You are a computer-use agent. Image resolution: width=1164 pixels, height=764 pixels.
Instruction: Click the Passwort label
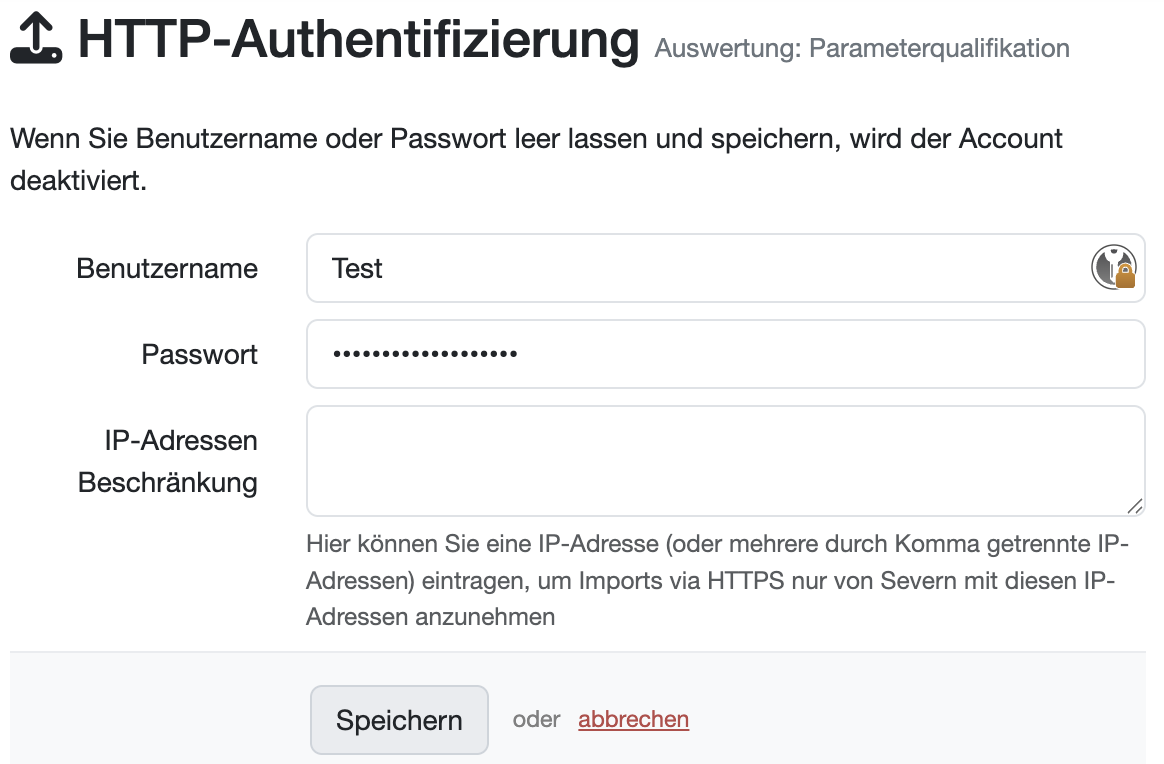tap(200, 354)
